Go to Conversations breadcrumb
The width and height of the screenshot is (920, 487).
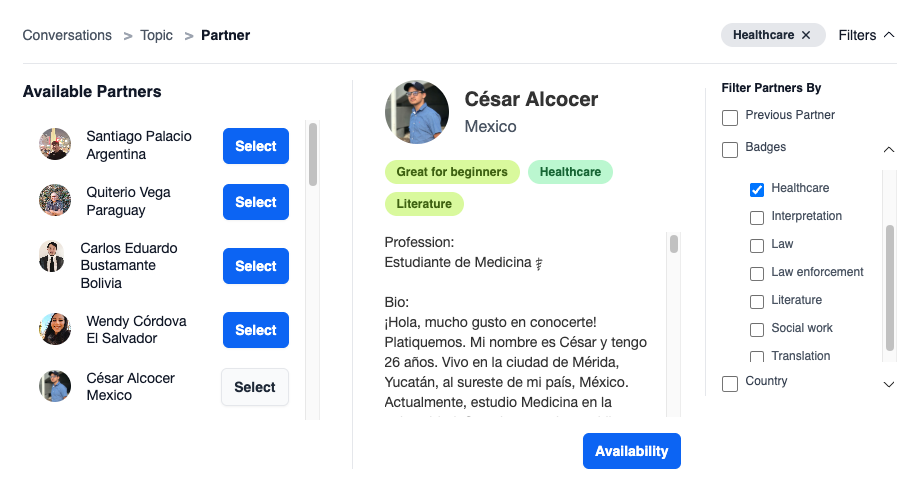(x=67, y=35)
